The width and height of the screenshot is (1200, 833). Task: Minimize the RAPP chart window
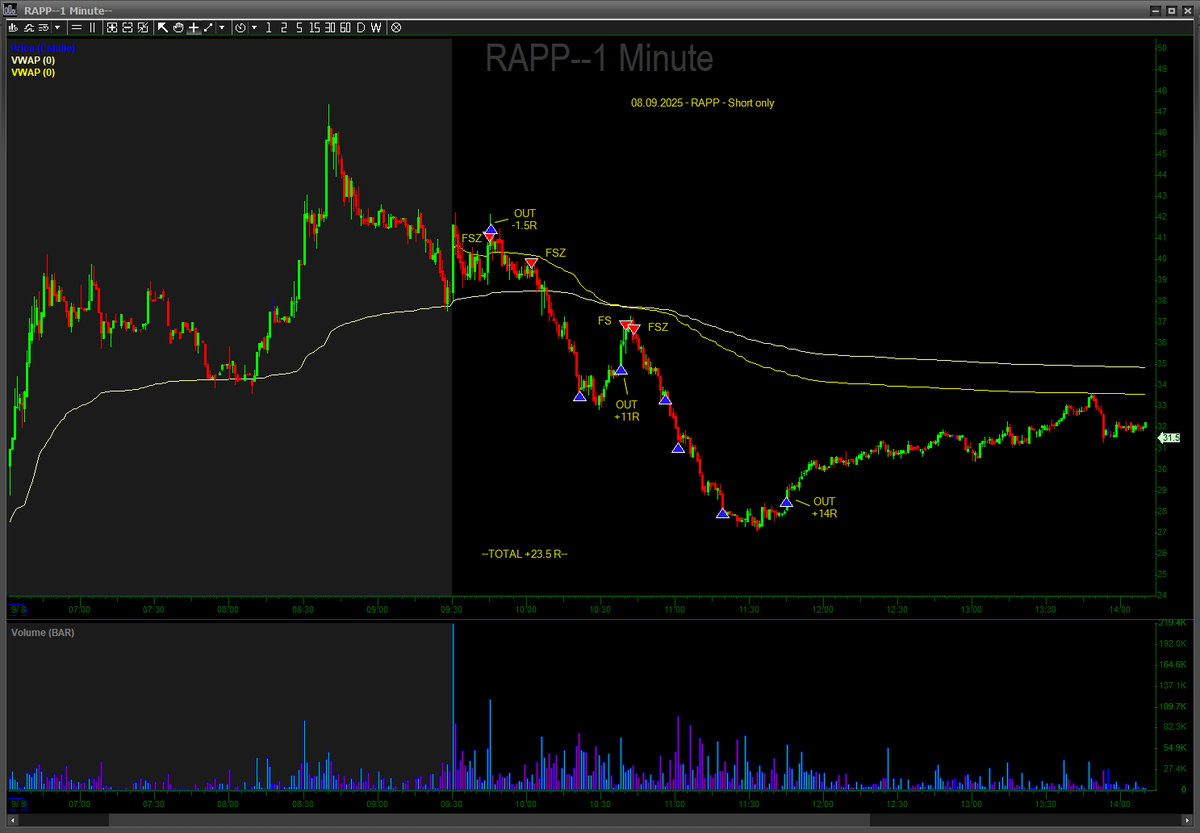(x=1155, y=9)
